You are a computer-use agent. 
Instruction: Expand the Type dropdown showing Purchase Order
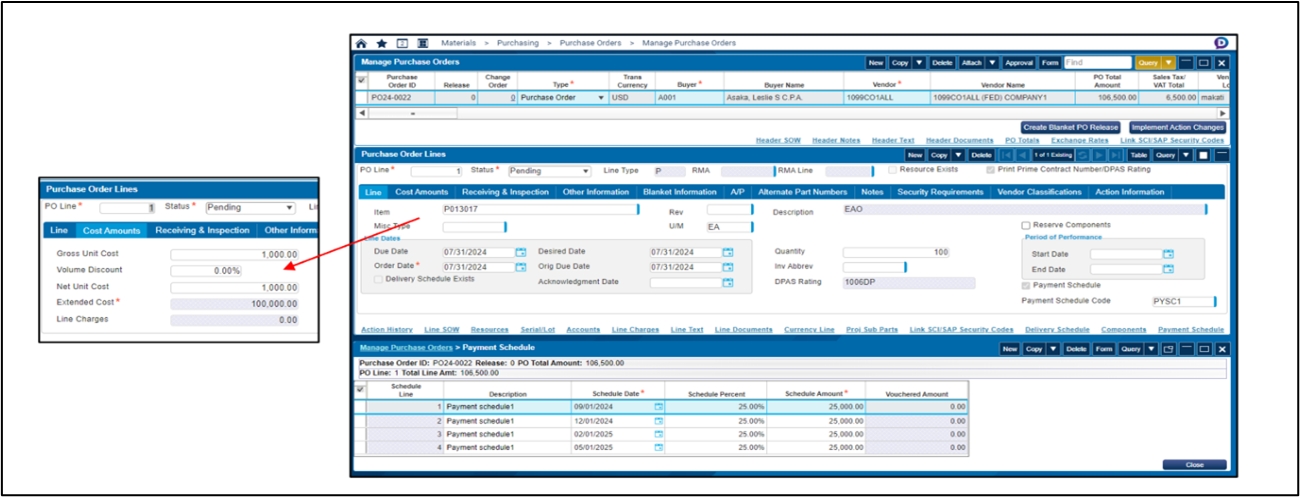click(601, 98)
